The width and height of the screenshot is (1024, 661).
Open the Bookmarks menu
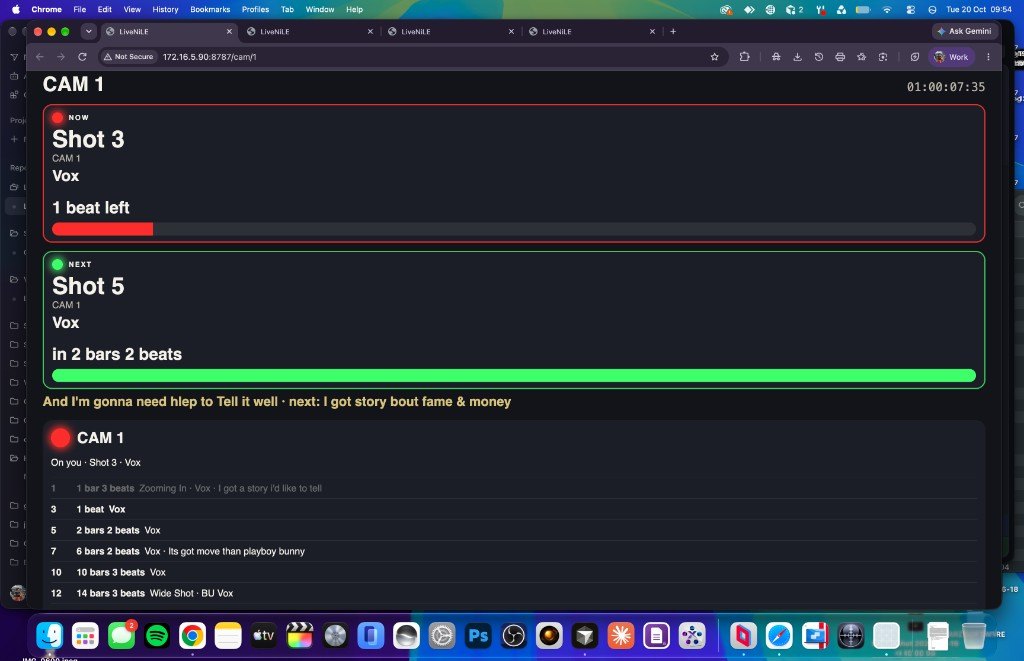point(210,10)
